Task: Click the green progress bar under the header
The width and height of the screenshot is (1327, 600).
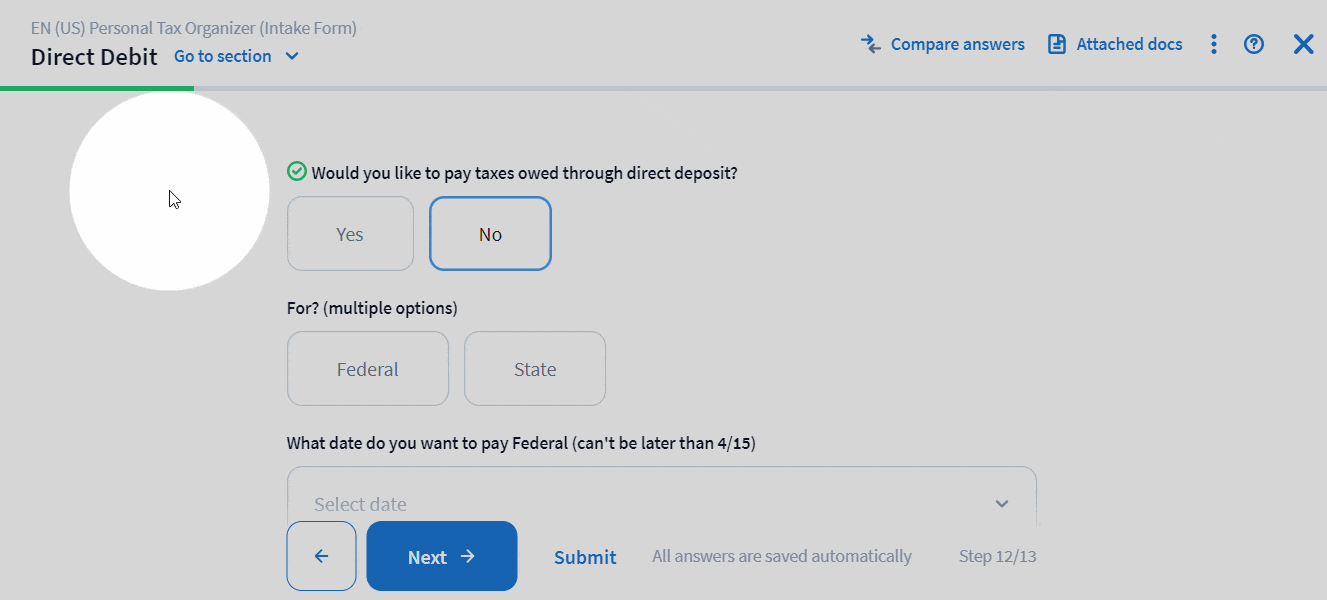Action: pos(97,88)
